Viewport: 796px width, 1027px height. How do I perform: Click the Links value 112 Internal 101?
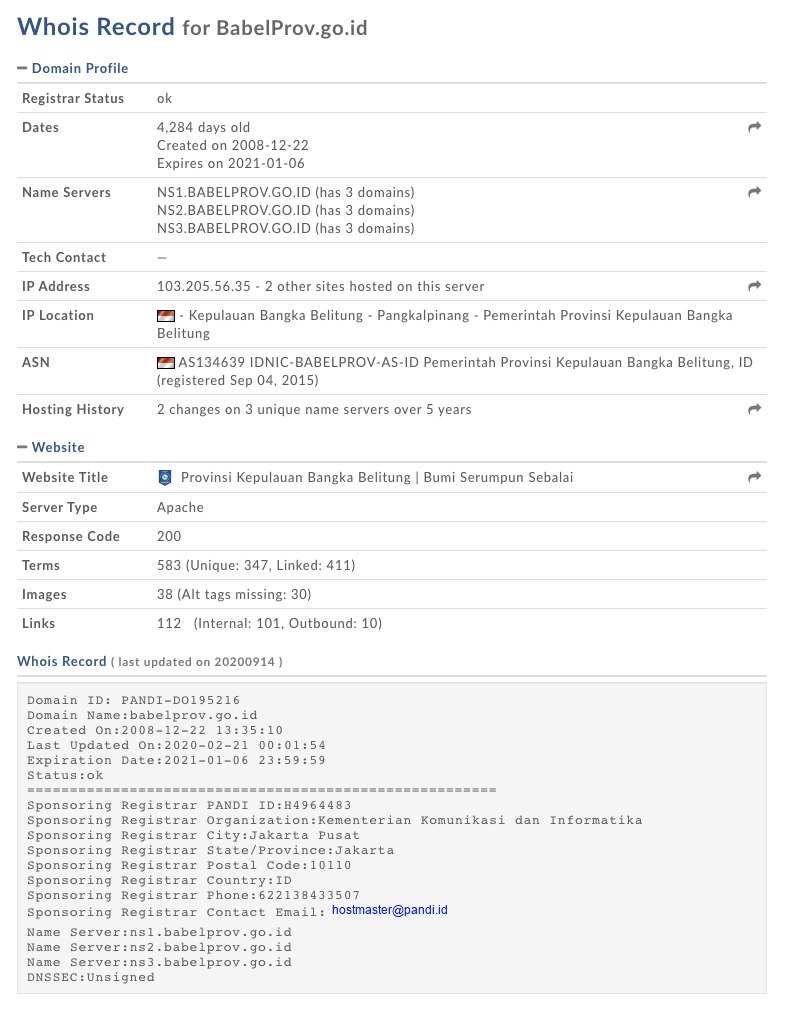tap(269, 623)
